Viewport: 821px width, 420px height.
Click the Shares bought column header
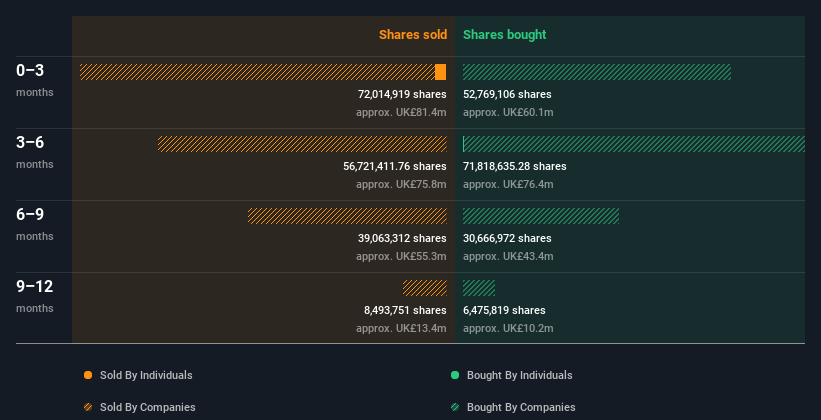(505, 35)
